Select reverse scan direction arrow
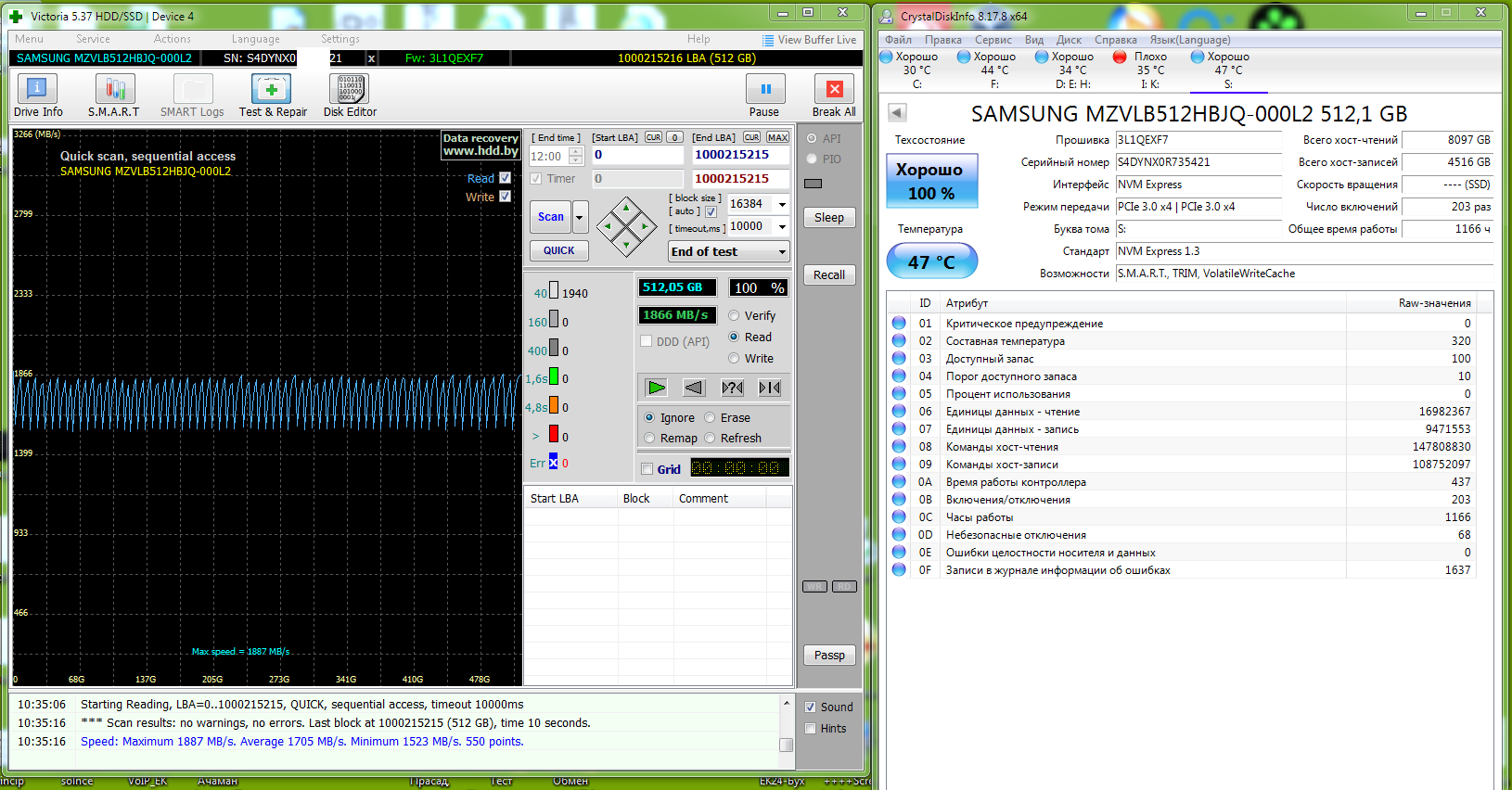This screenshot has width=1512, height=790. tap(694, 388)
